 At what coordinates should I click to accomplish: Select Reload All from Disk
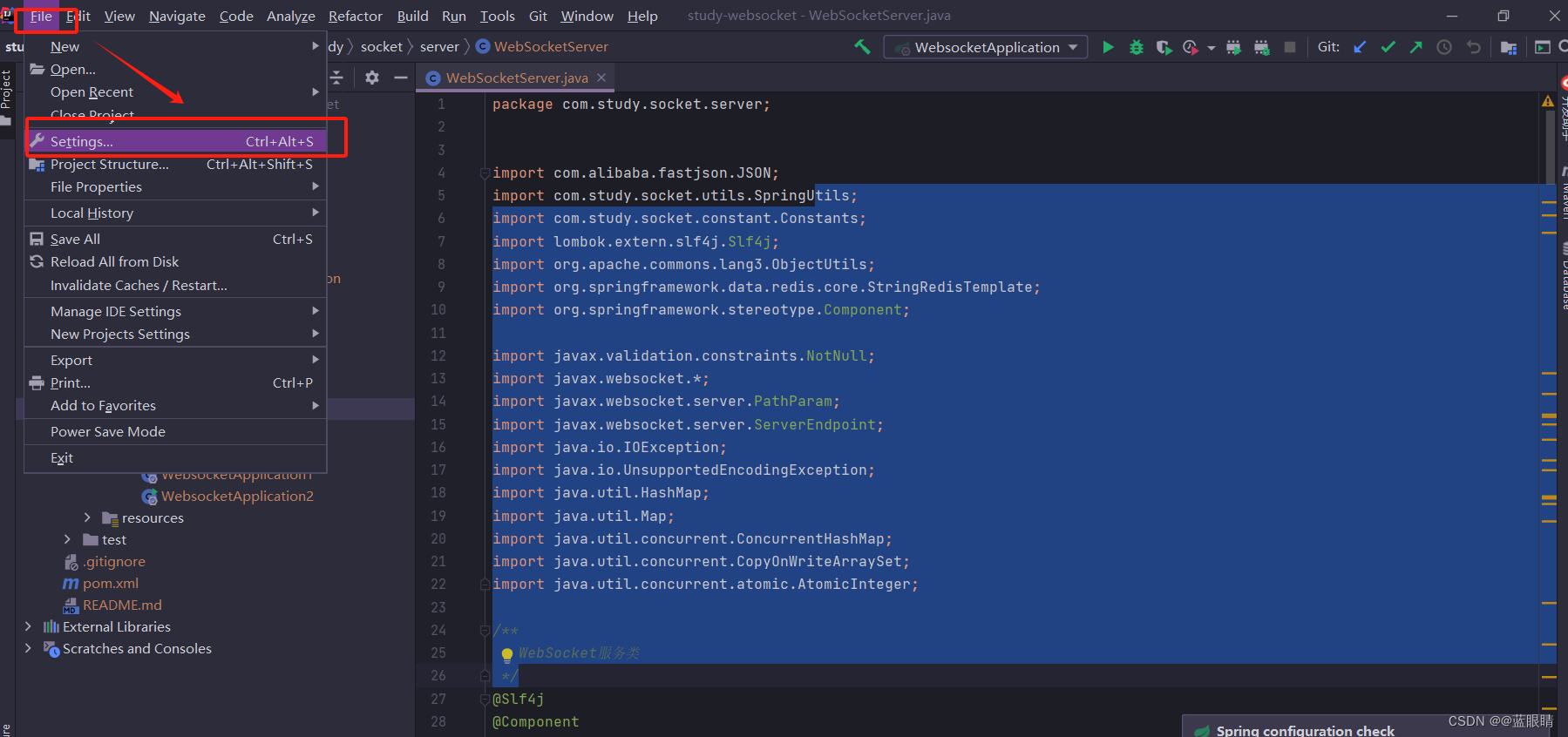[175, 261]
